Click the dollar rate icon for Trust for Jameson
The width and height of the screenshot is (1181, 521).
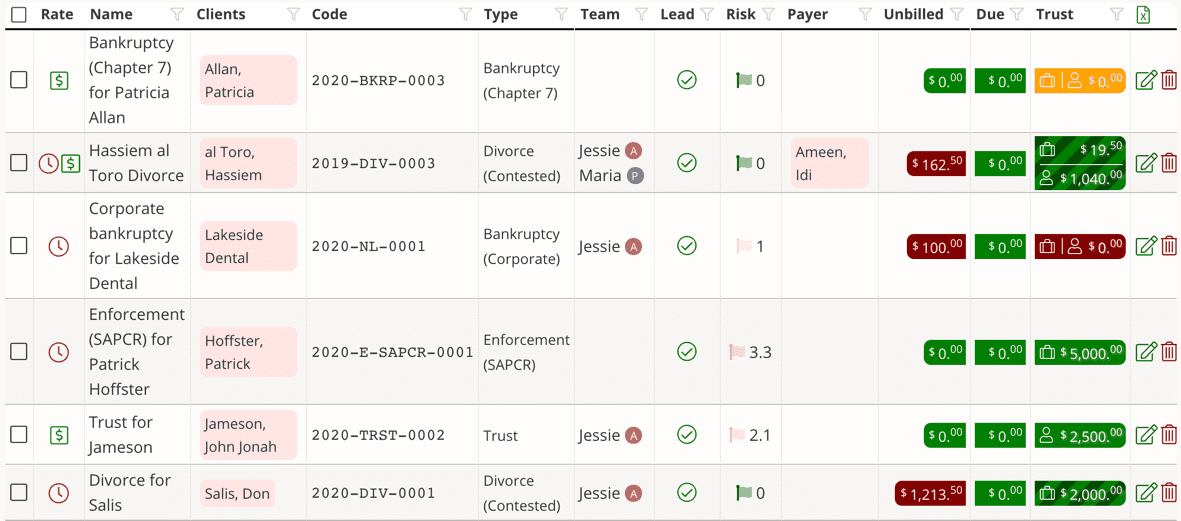pos(59,435)
